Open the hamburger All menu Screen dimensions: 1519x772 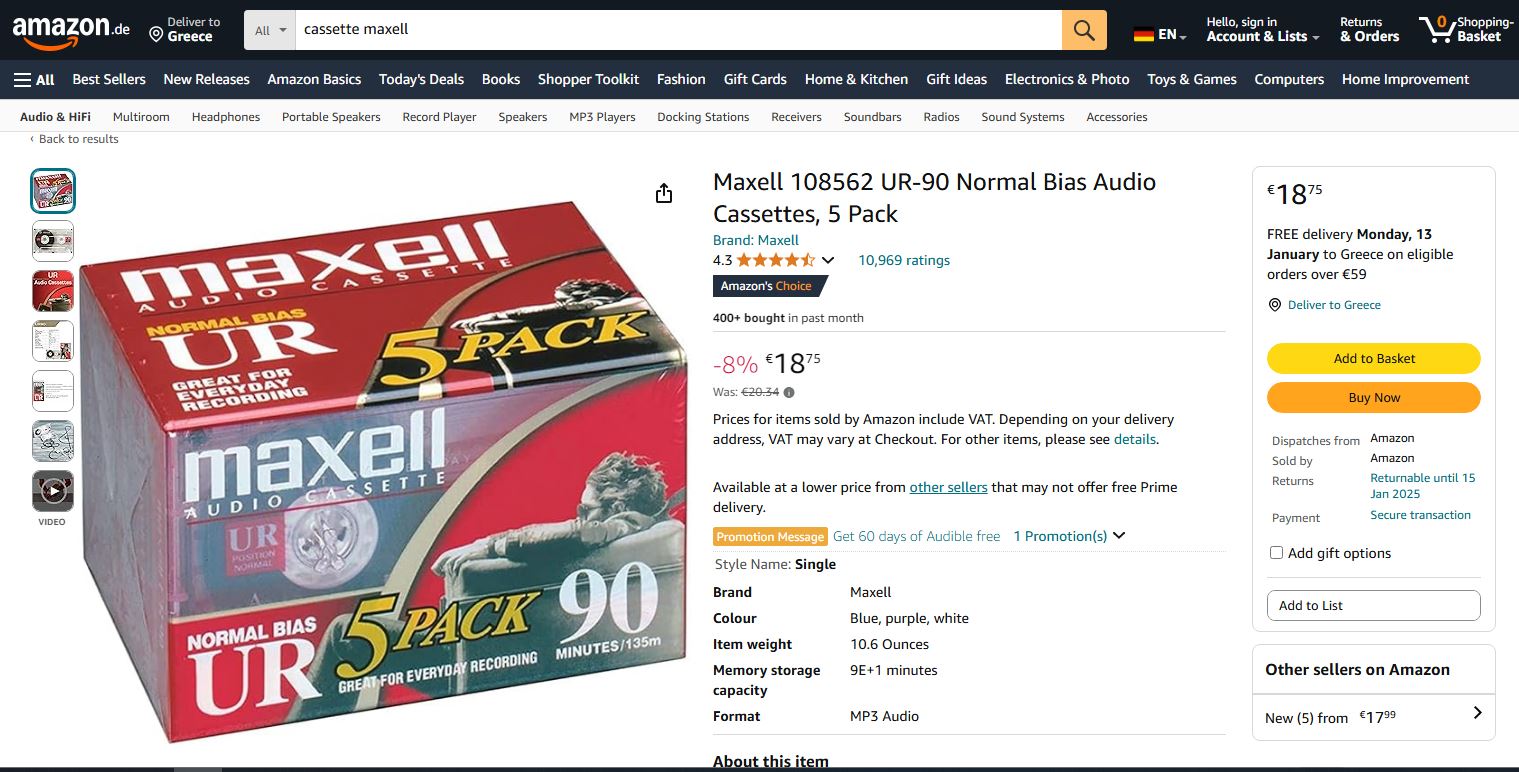[x=34, y=79]
